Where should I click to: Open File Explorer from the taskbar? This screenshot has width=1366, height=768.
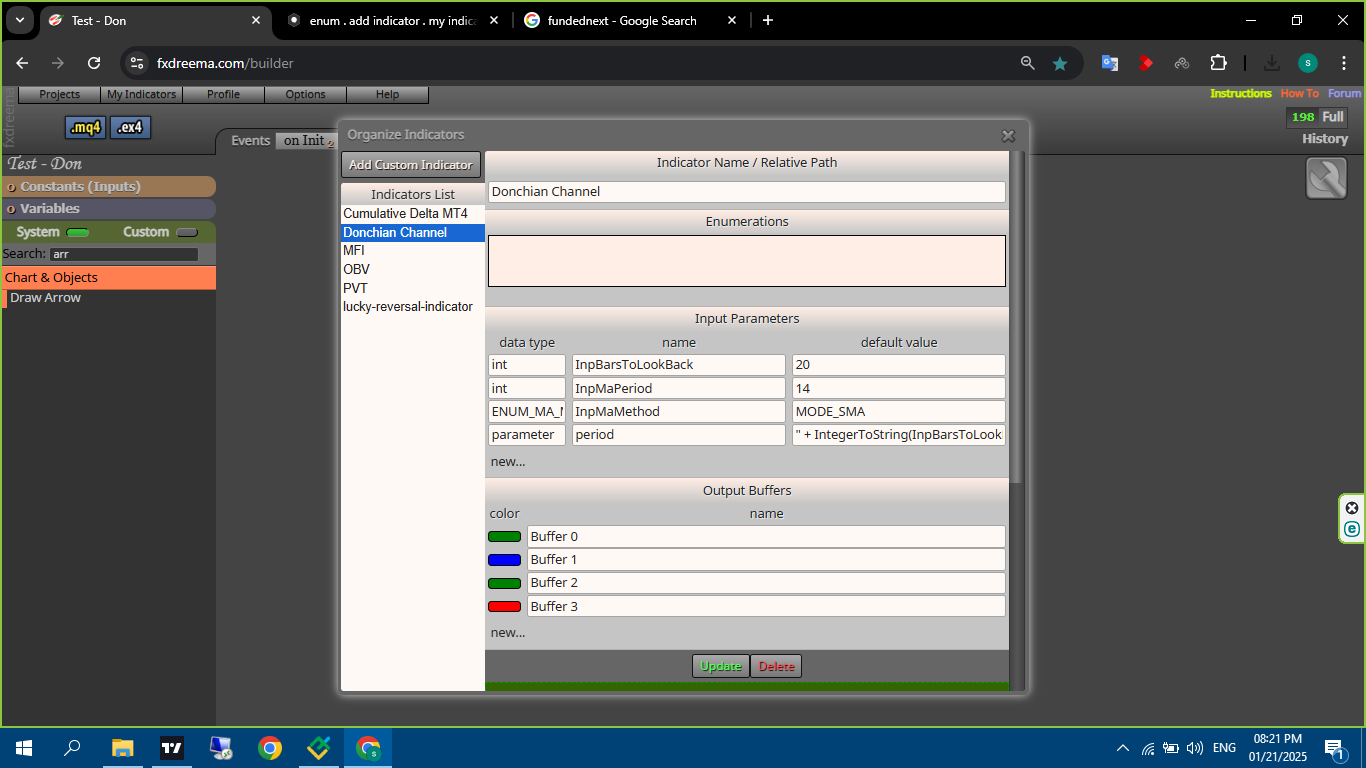(x=122, y=748)
